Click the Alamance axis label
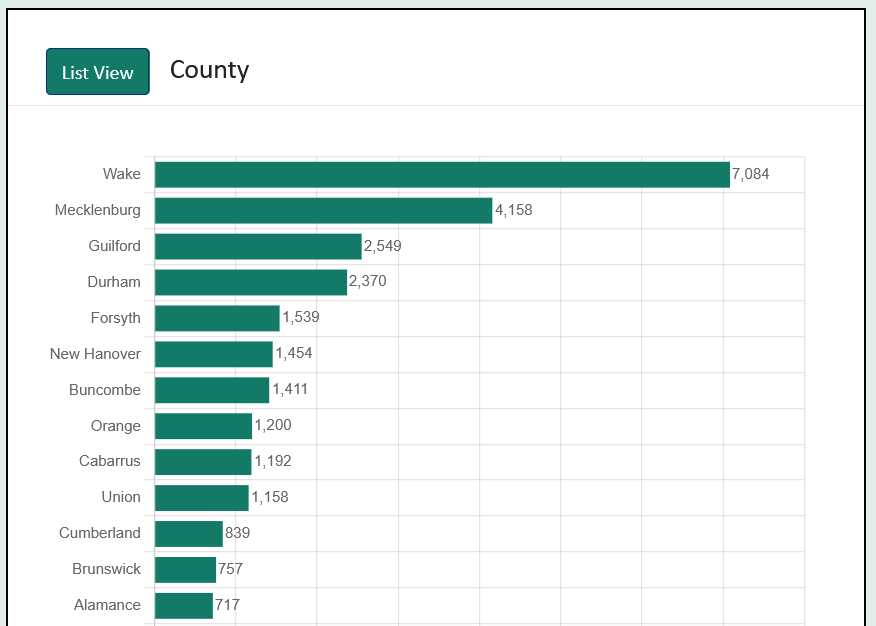This screenshot has width=876, height=626. (x=107, y=605)
